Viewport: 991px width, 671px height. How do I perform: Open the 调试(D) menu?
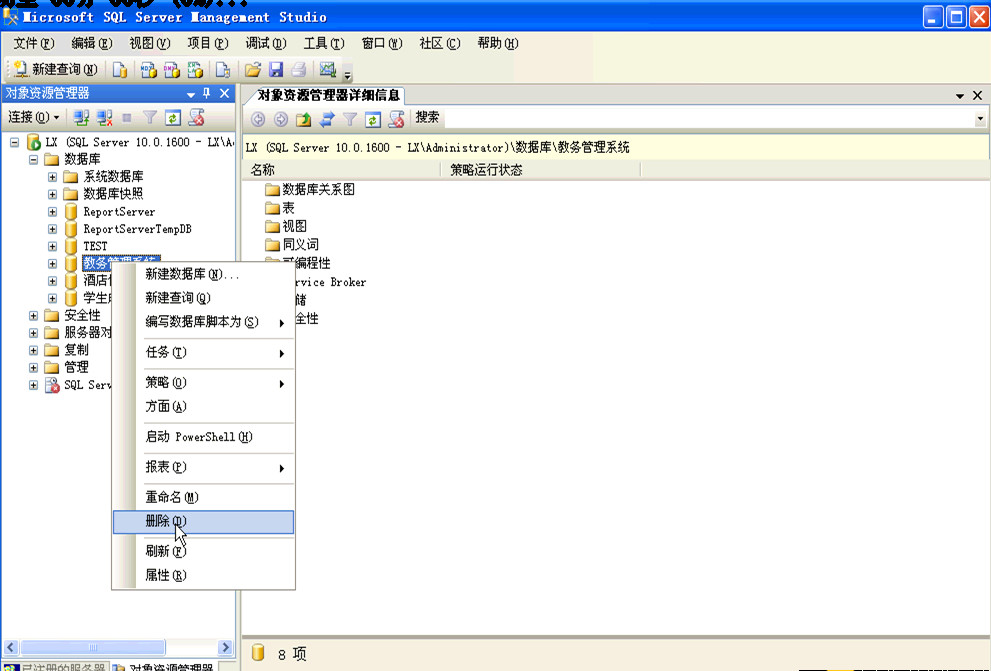(x=265, y=43)
